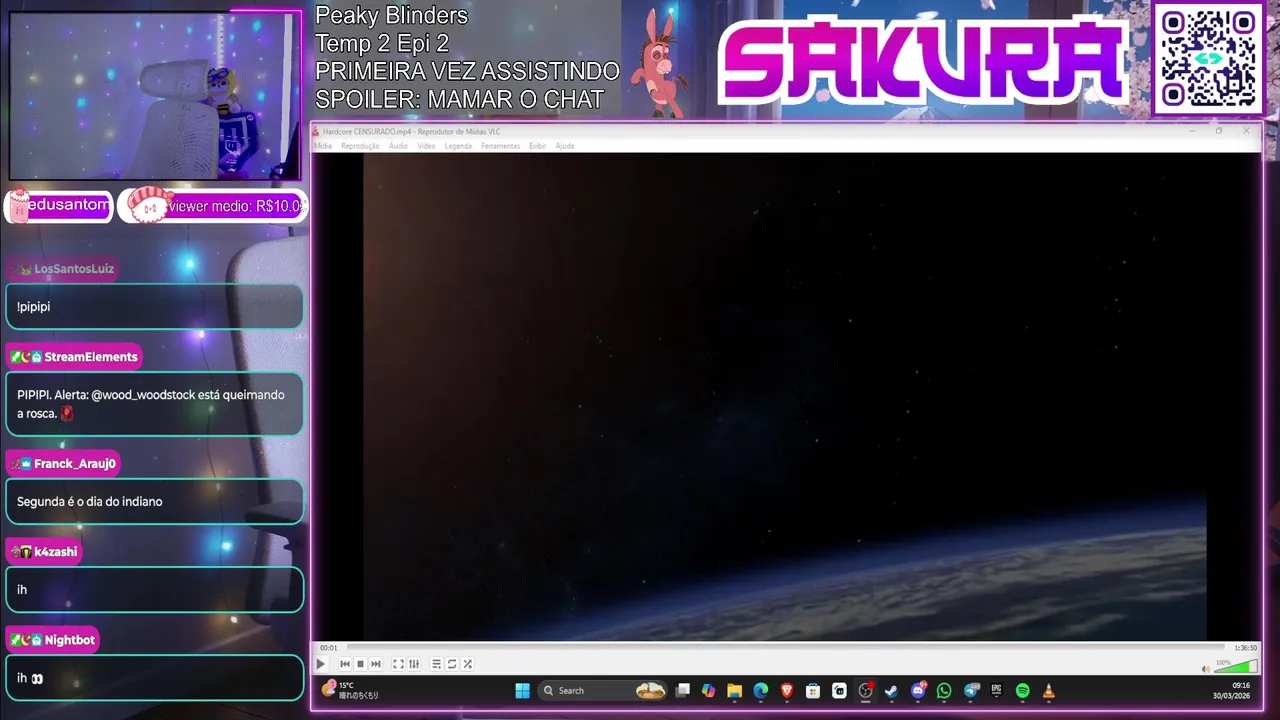The image size is (1280, 720).
Task: Stop playback in VLC
Action: [x=360, y=664]
